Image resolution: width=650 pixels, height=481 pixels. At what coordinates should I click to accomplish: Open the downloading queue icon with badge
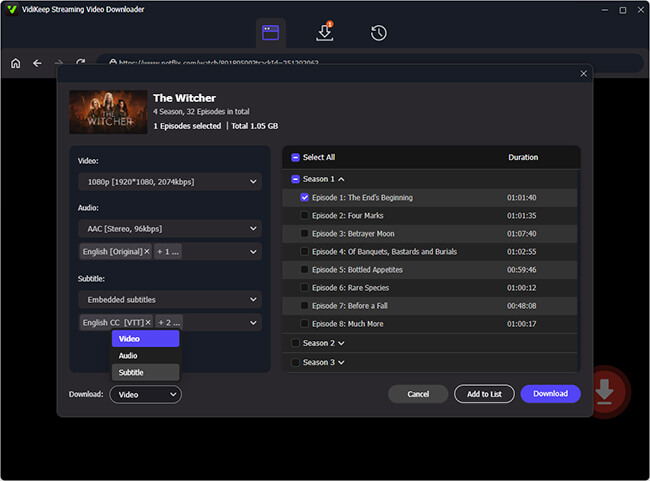[x=325, y=32]
